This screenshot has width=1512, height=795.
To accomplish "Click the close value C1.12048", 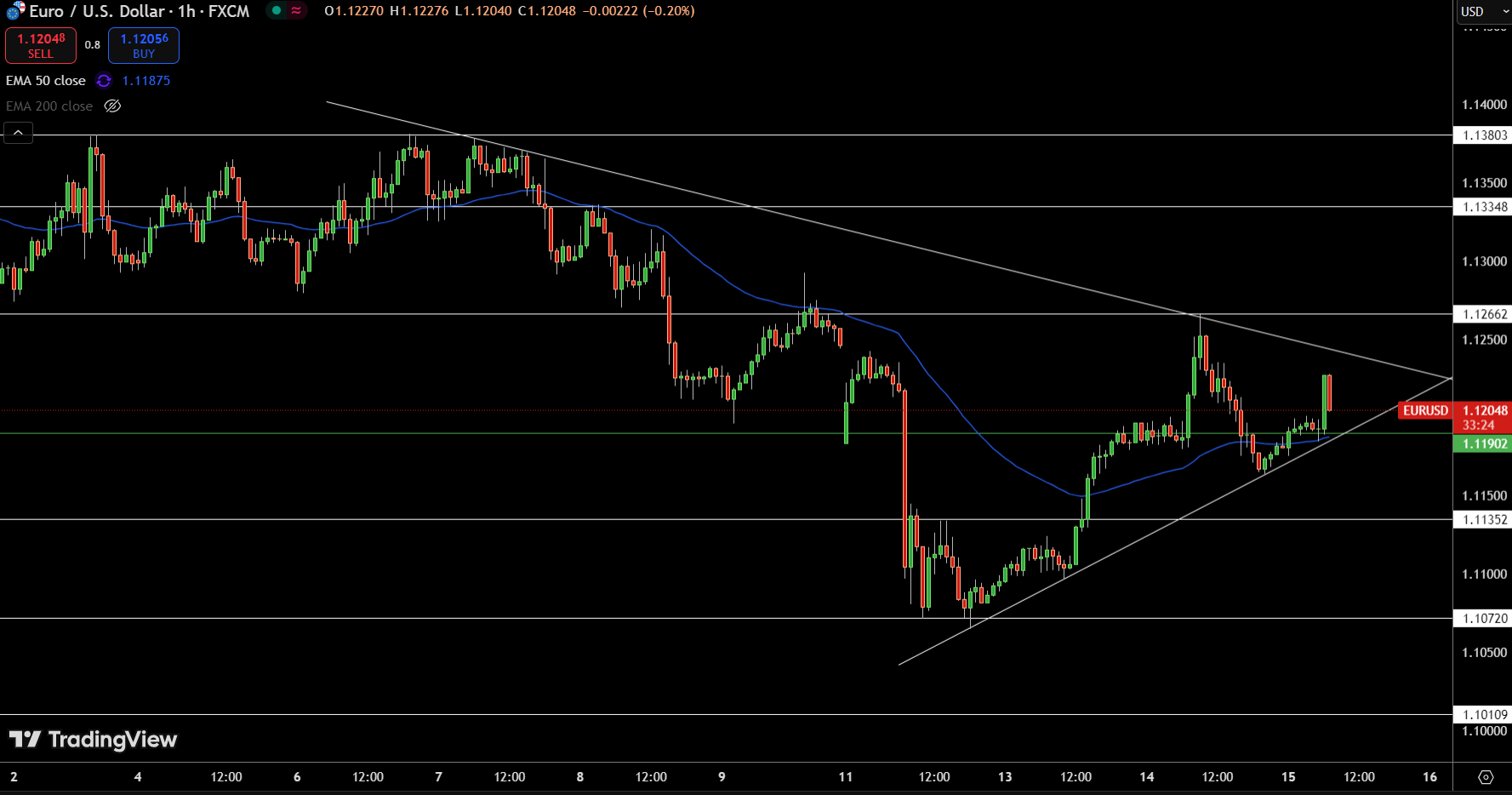I will 547,11.
